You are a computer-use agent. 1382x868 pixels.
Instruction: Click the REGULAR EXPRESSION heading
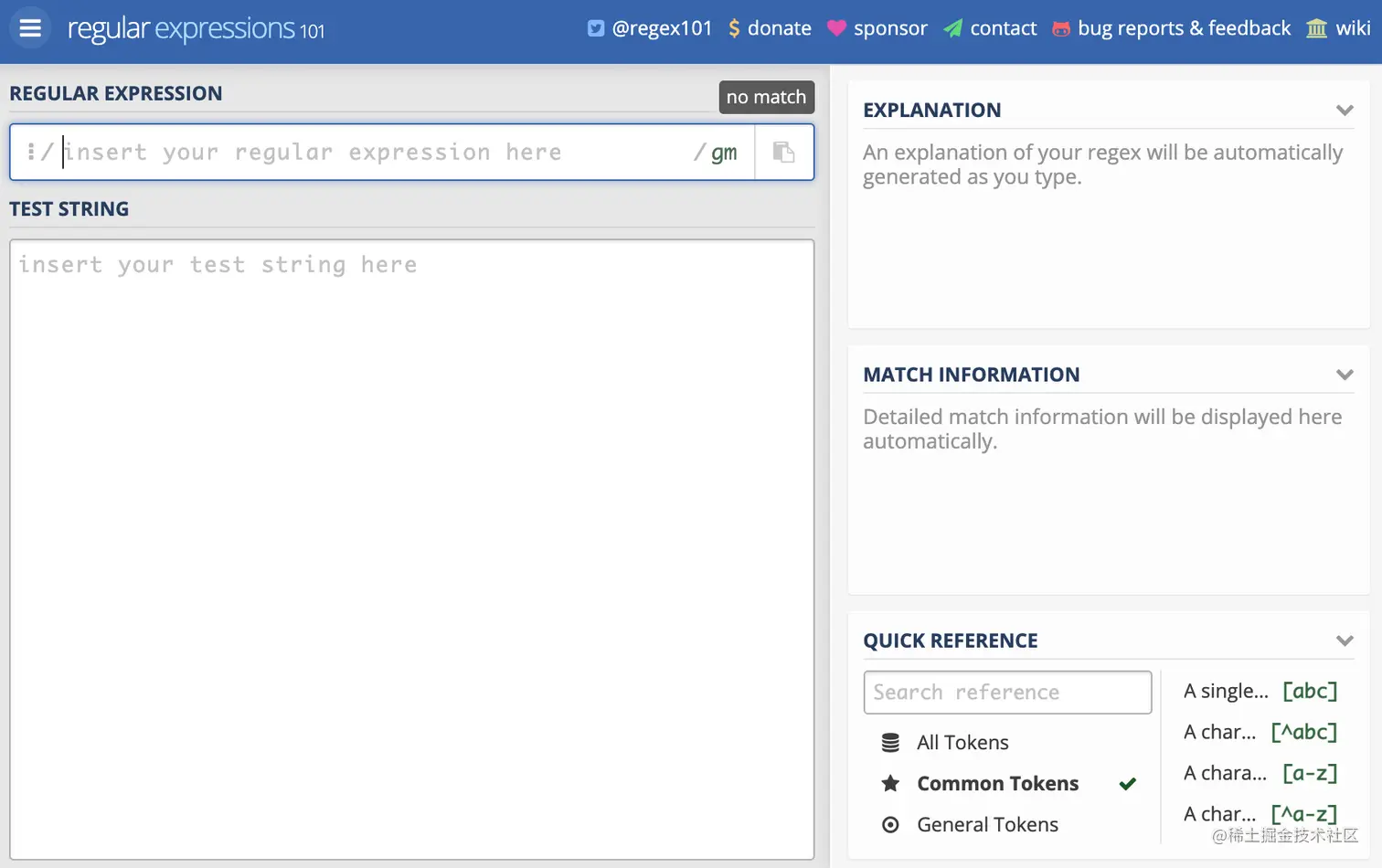[x=116, y=93]
